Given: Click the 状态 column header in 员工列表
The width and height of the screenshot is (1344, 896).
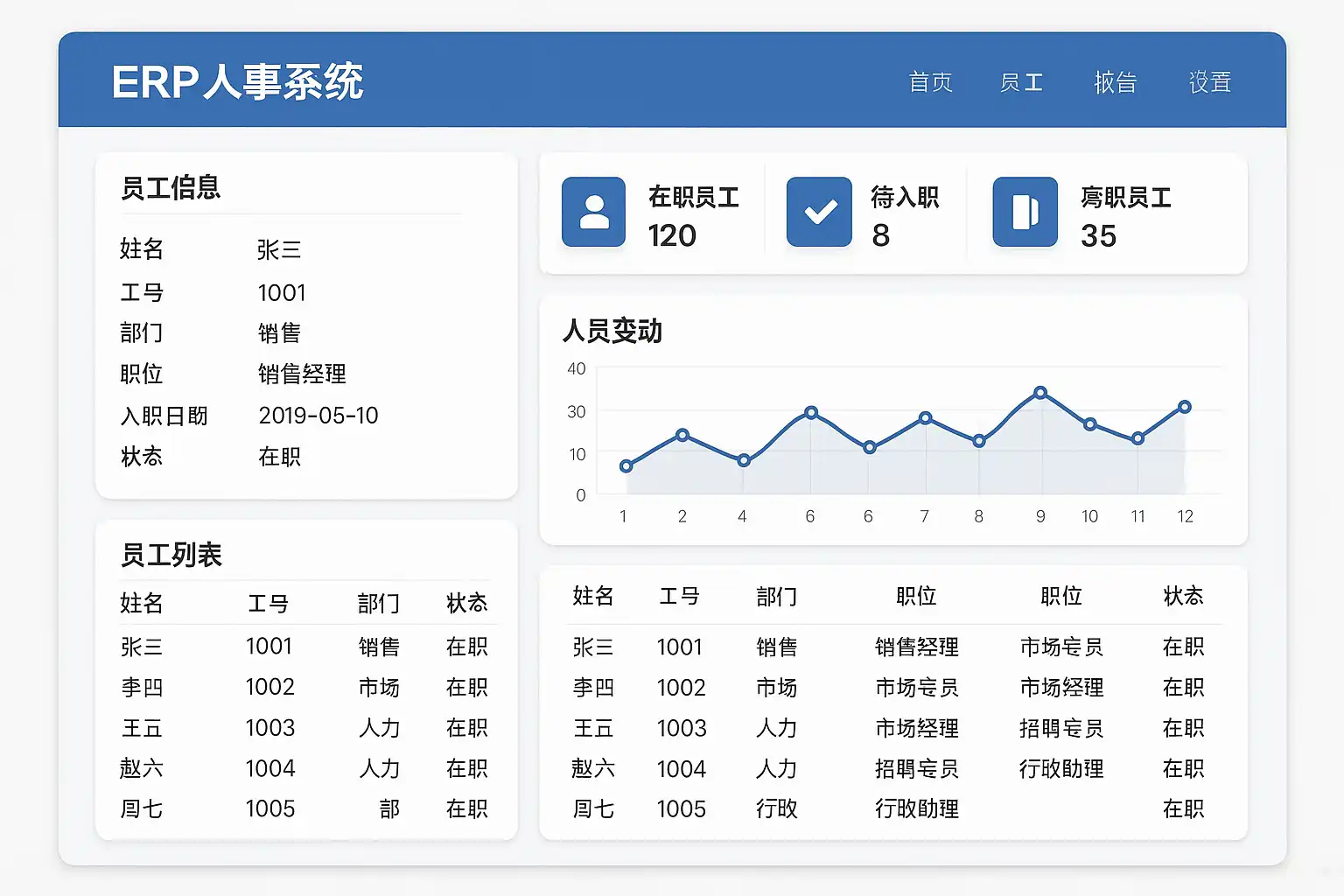Looking at the screenshot, I should tap(466, 603).
